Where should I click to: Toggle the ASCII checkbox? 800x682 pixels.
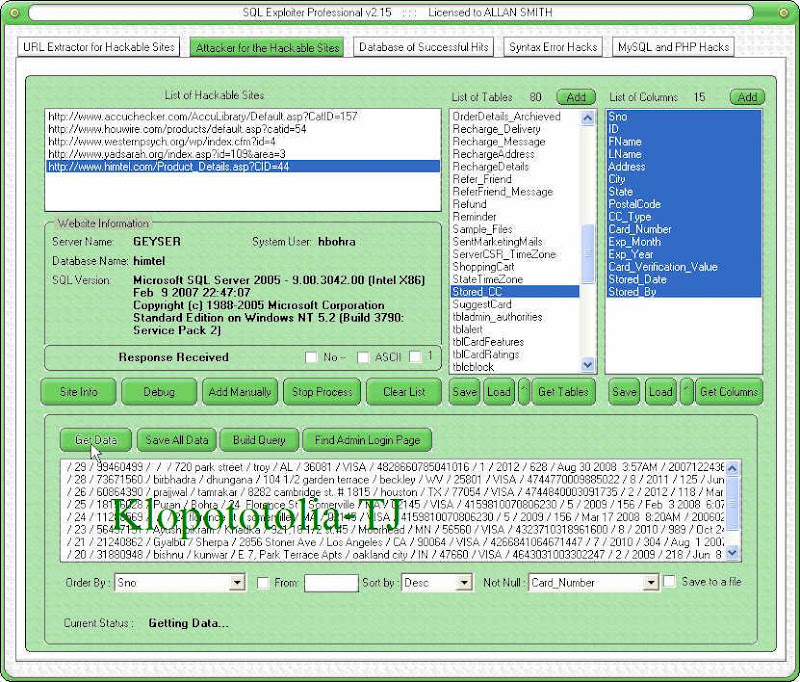pos(363,357)
